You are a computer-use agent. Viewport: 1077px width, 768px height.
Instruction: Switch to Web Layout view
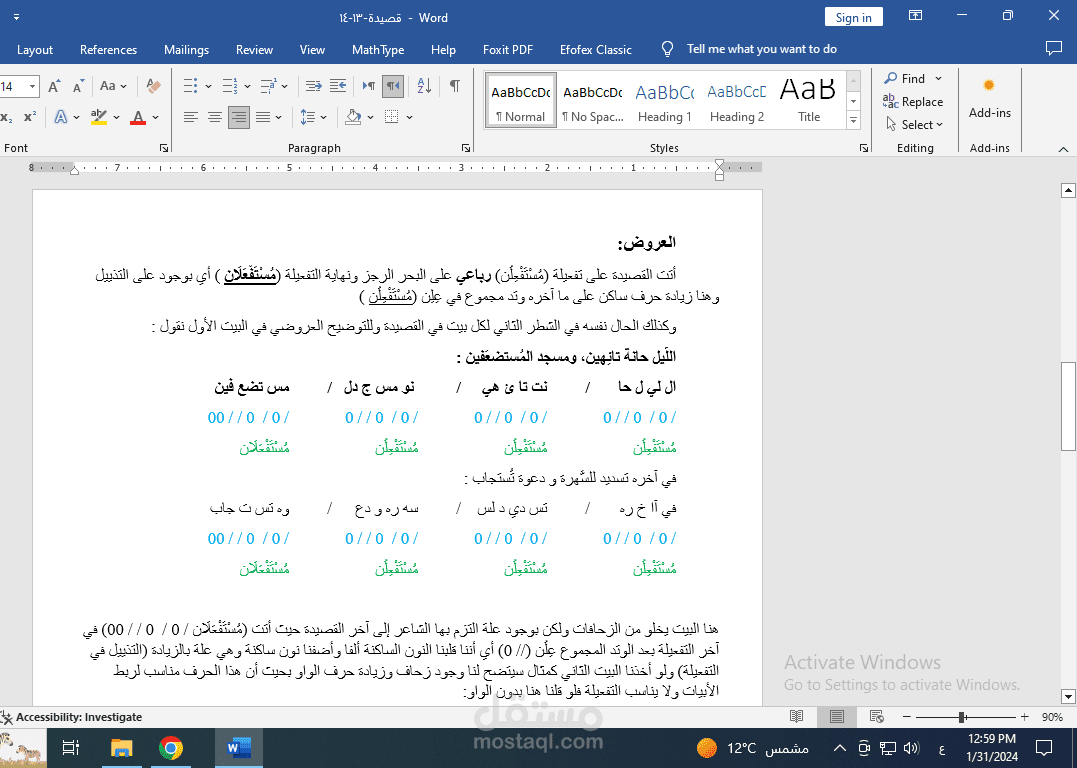tap(876, 716)
